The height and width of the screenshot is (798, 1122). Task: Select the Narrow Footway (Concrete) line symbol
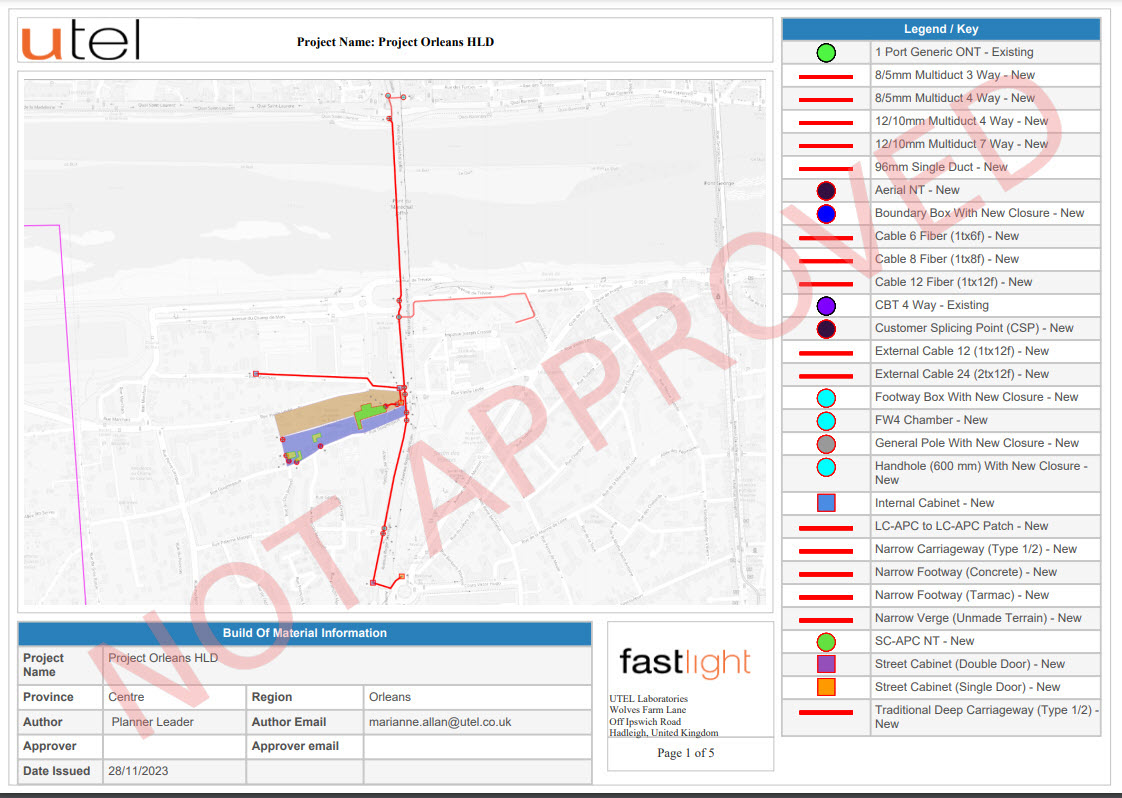point(826,574)
